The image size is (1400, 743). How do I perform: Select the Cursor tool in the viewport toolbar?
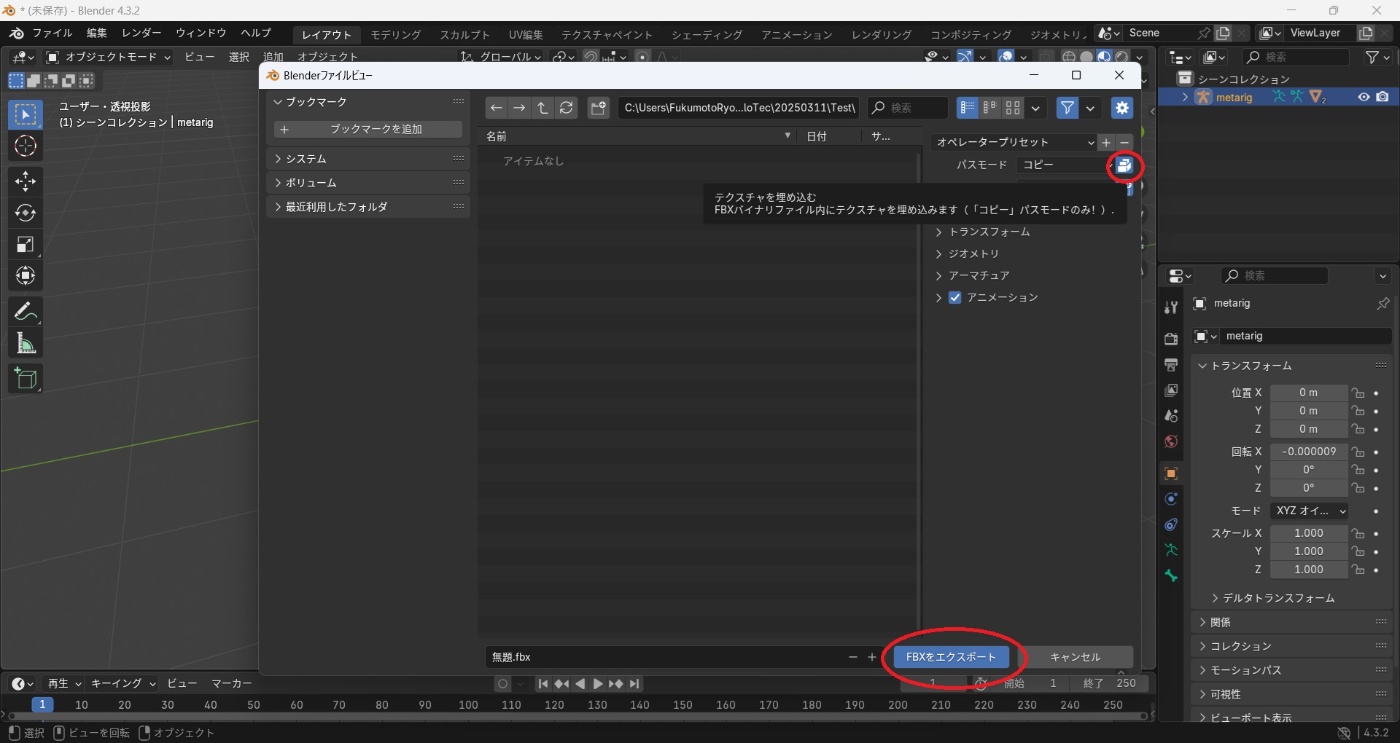coord(25,146)
